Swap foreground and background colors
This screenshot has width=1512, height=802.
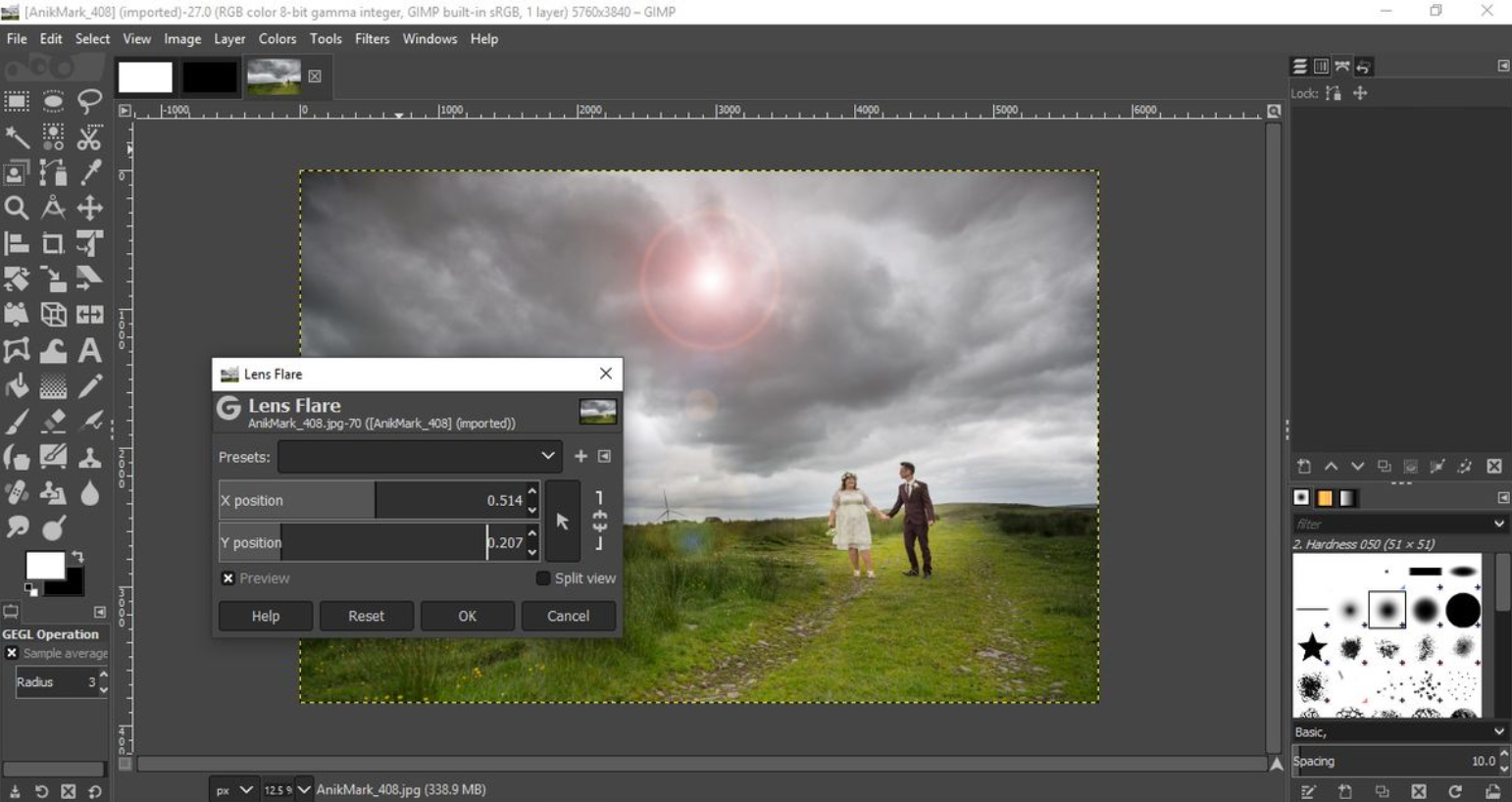pos(77,557)
